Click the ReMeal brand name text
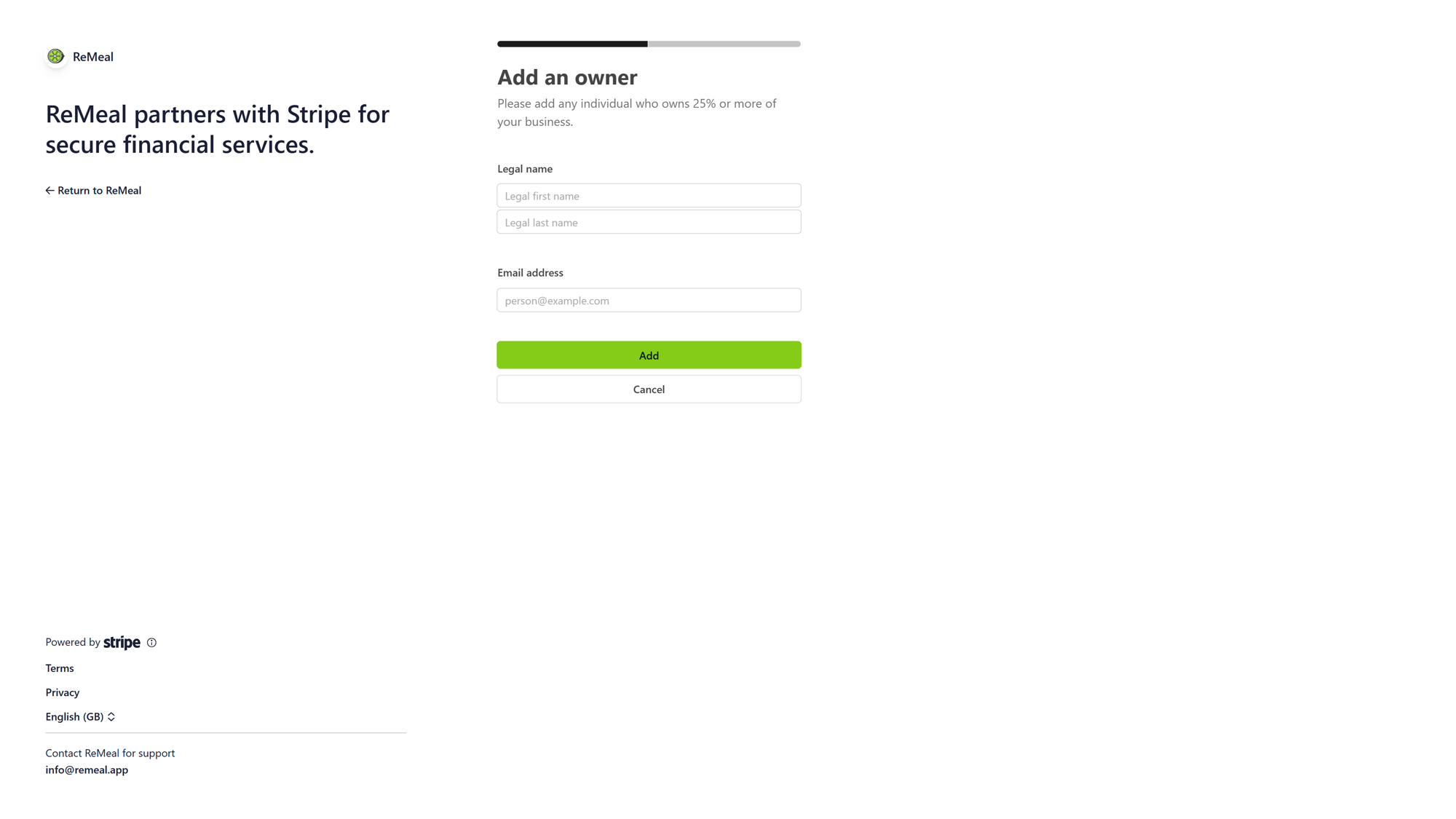 click(x=93, y=57)
